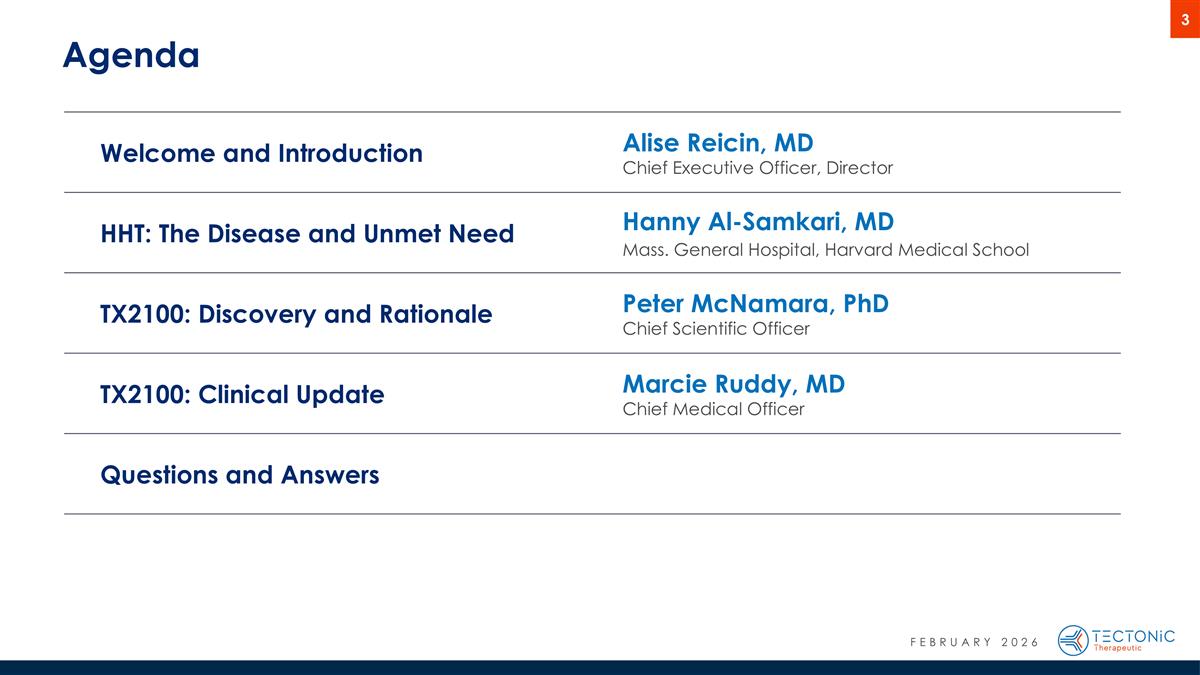Select the Agenda slide title

(x=131, y=55)
